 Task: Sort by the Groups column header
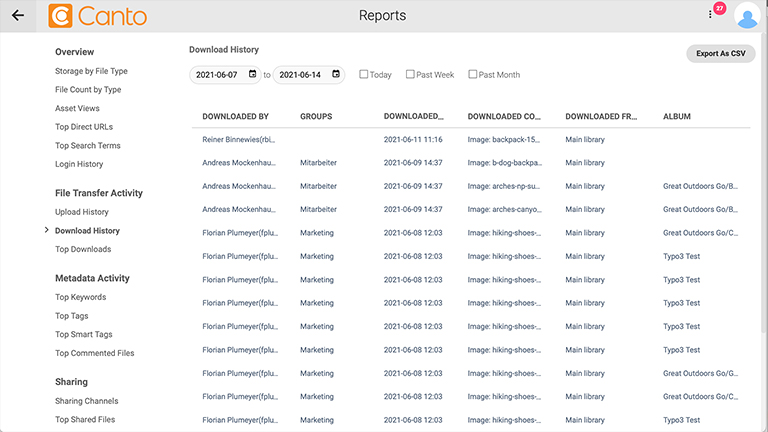(x=316, y=117)
